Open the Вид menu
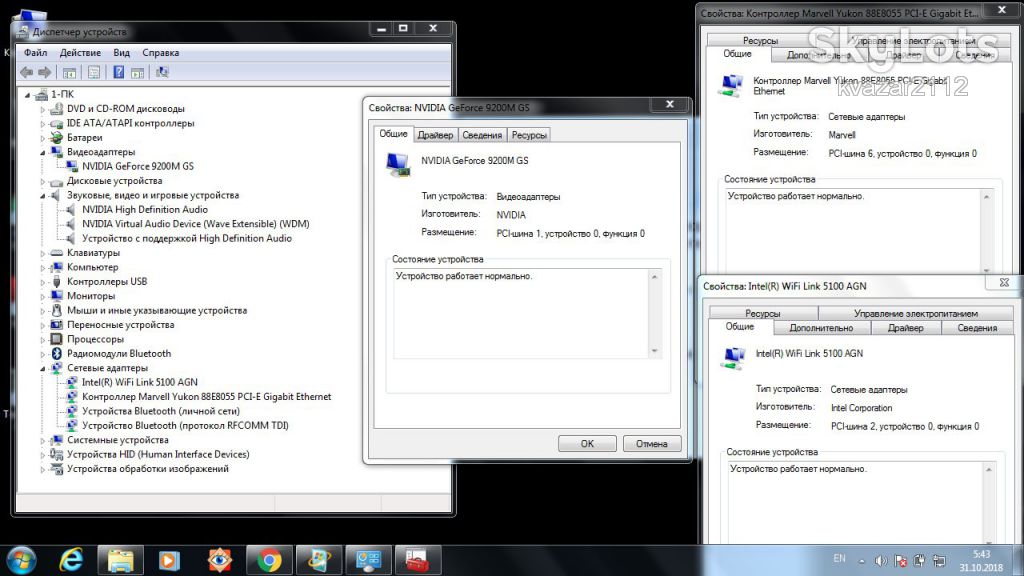Image resolution: width=1024 pixels, height=576 pixels. coord(121,53)
